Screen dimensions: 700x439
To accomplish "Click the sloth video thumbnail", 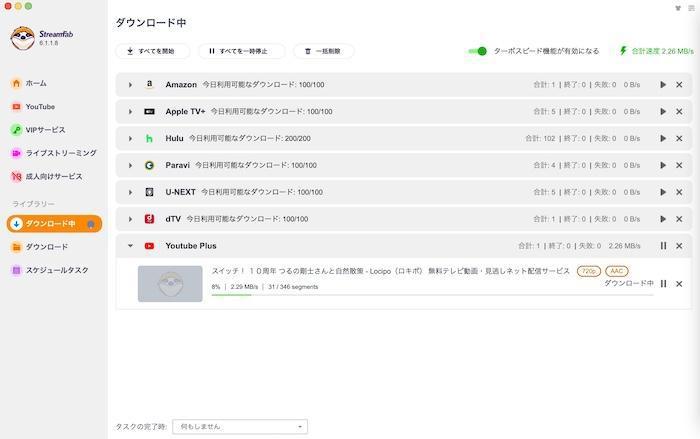I will click(x=170, y=284).
